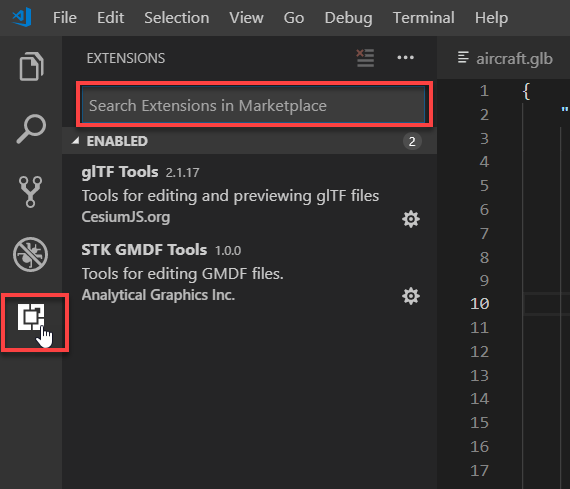Viewport: 570px width, 489px height.
Task: Open the File menu
Action: point(65,17)
